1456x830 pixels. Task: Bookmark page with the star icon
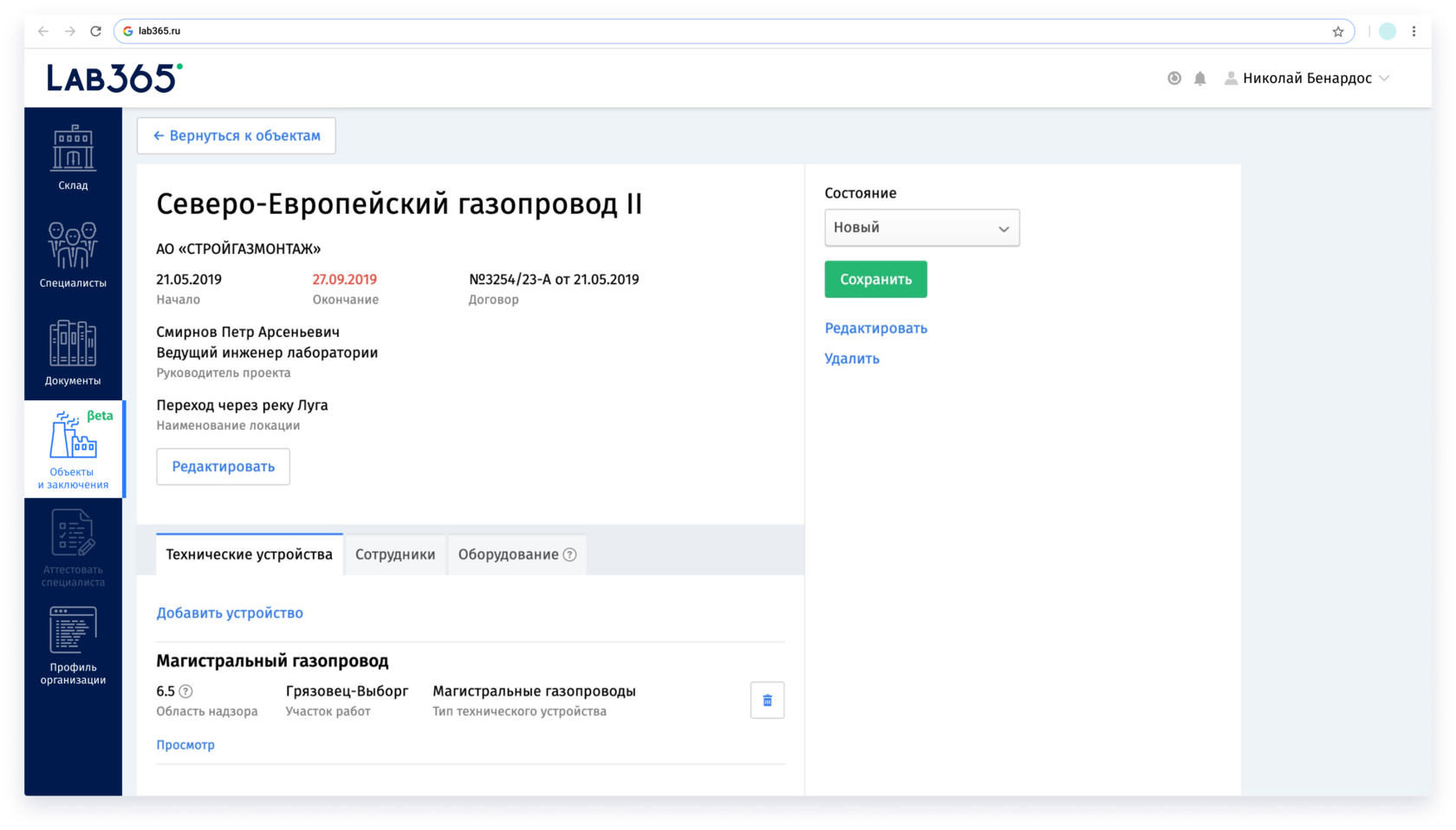[x=1338, y=31]
